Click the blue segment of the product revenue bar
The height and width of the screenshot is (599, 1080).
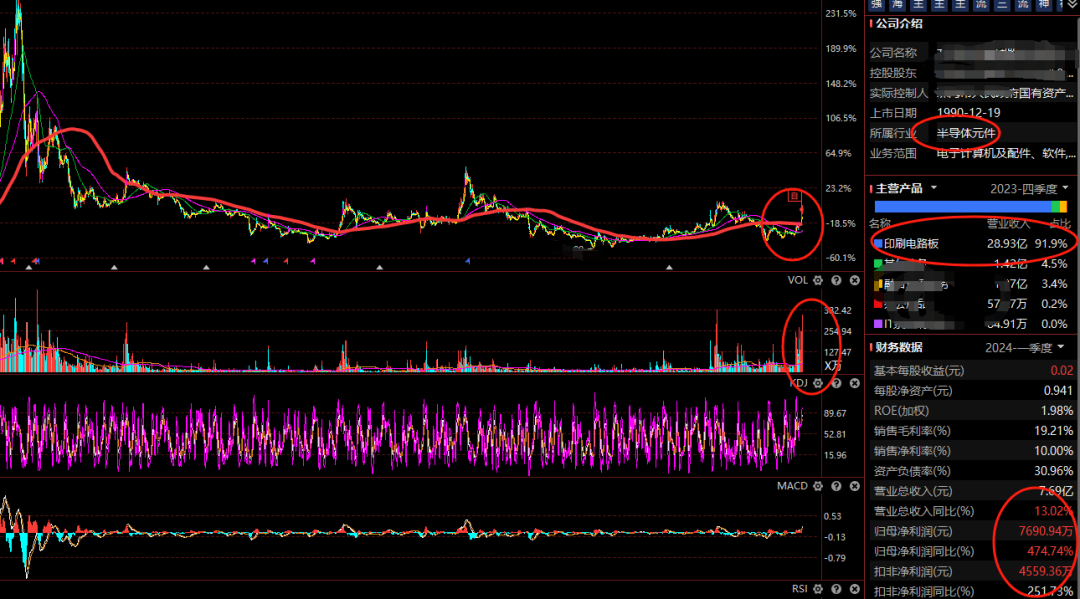[963, 207]
